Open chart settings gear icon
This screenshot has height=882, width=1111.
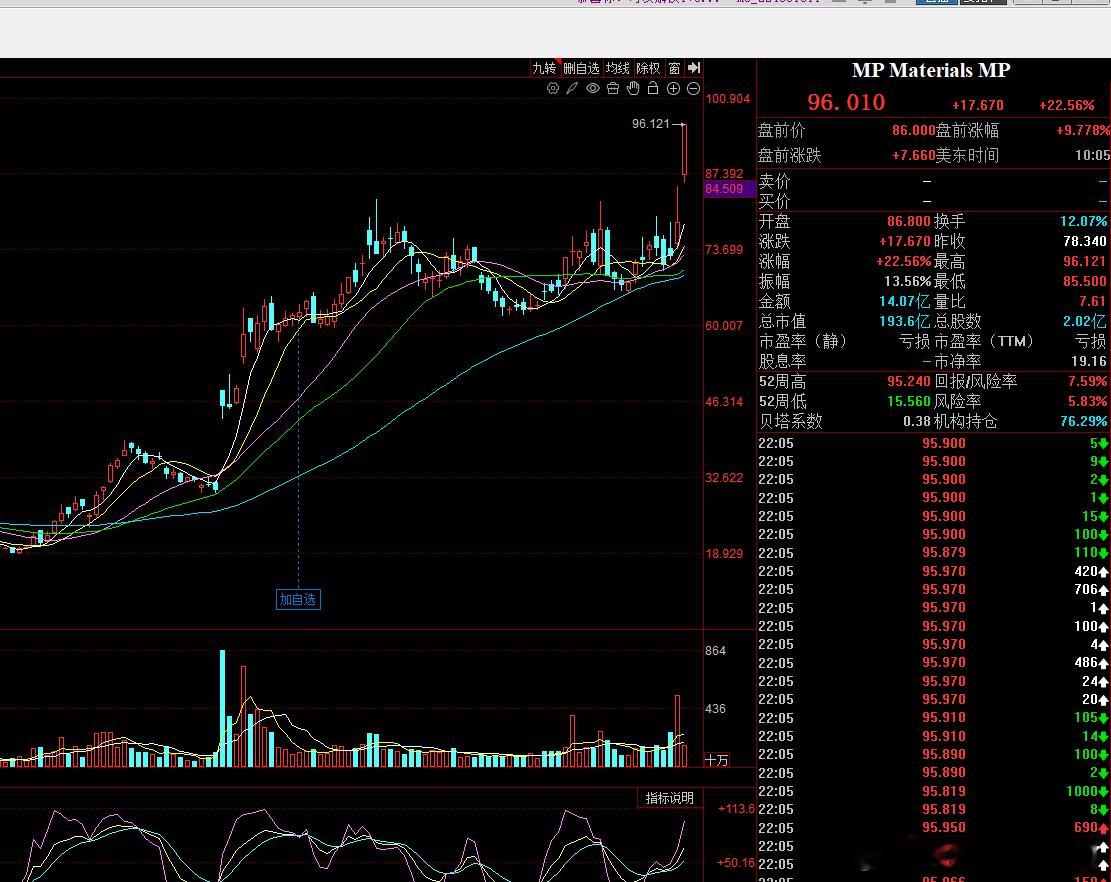coord(553,89)
